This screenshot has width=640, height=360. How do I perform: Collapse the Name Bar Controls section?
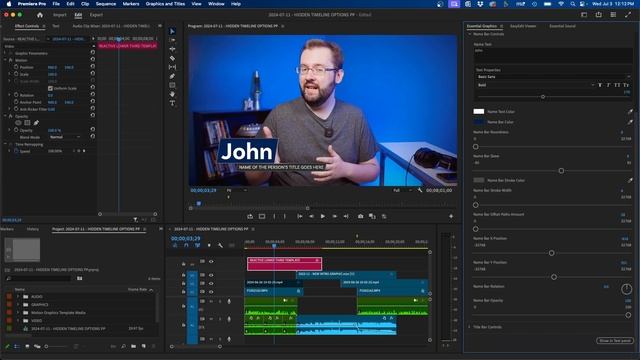click(x=470, y=34)
